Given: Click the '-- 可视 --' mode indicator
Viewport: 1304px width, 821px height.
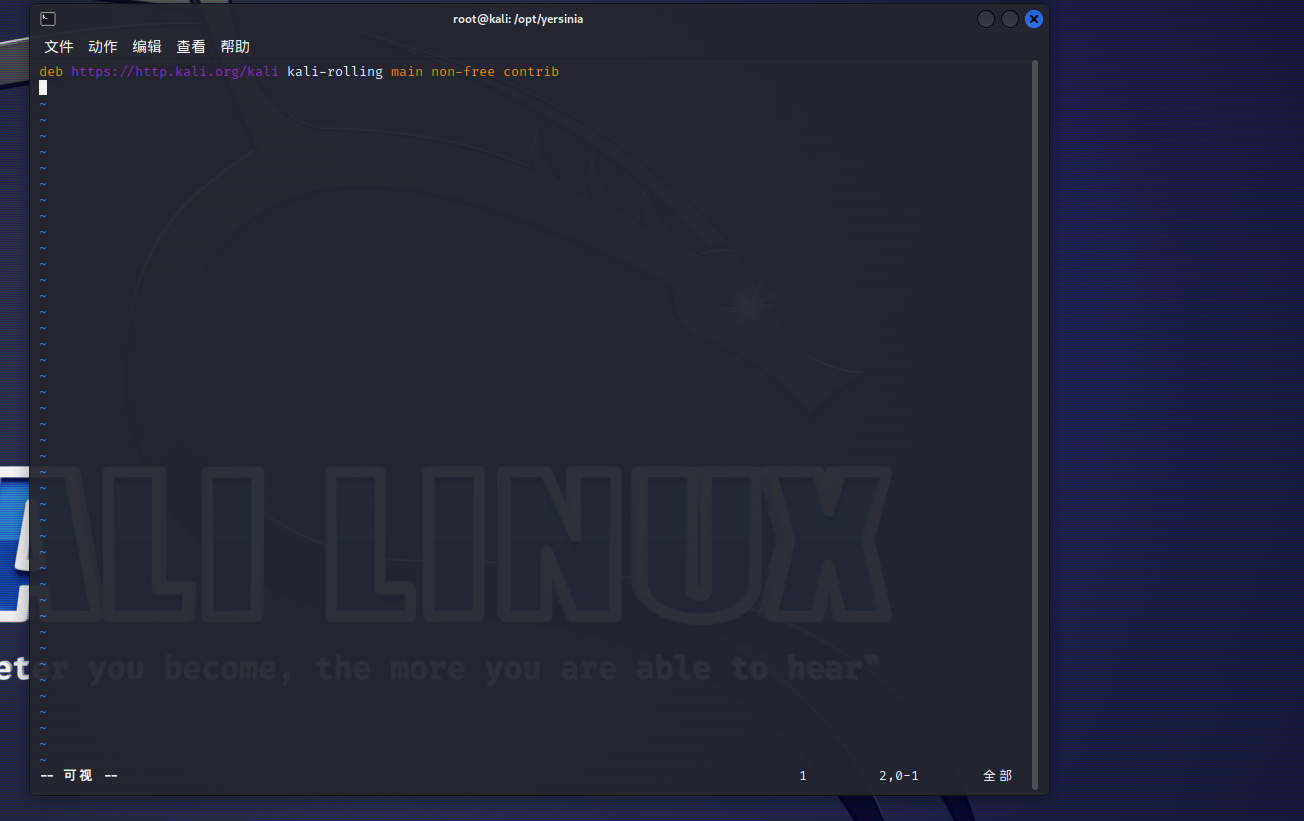Looking at the screenshot, I should [x=79, y=776].
